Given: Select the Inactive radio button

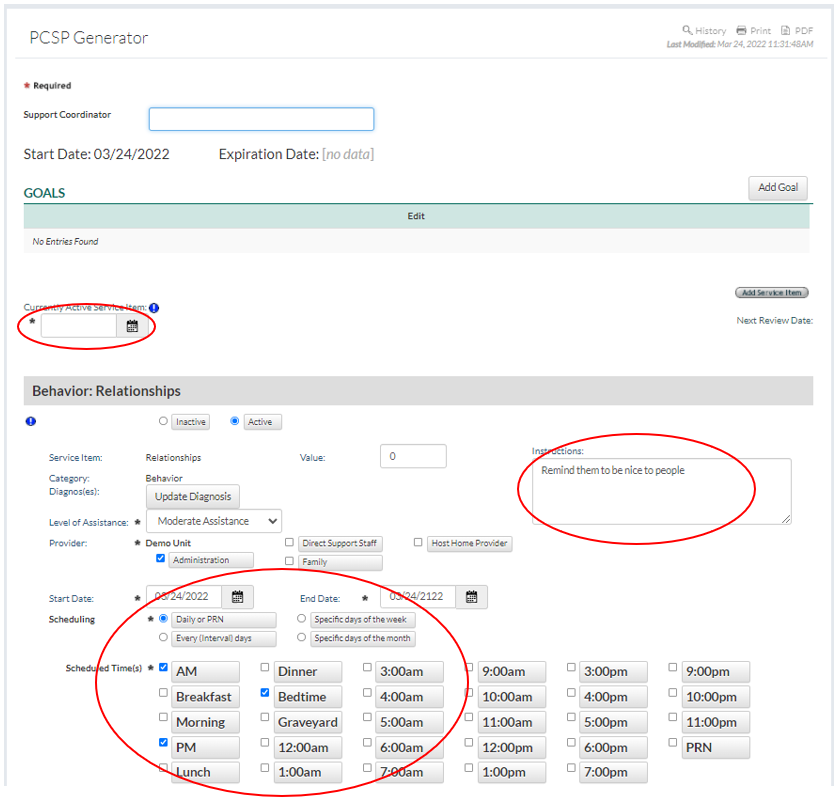Looking at the screenshot, I should click(163, 422).
